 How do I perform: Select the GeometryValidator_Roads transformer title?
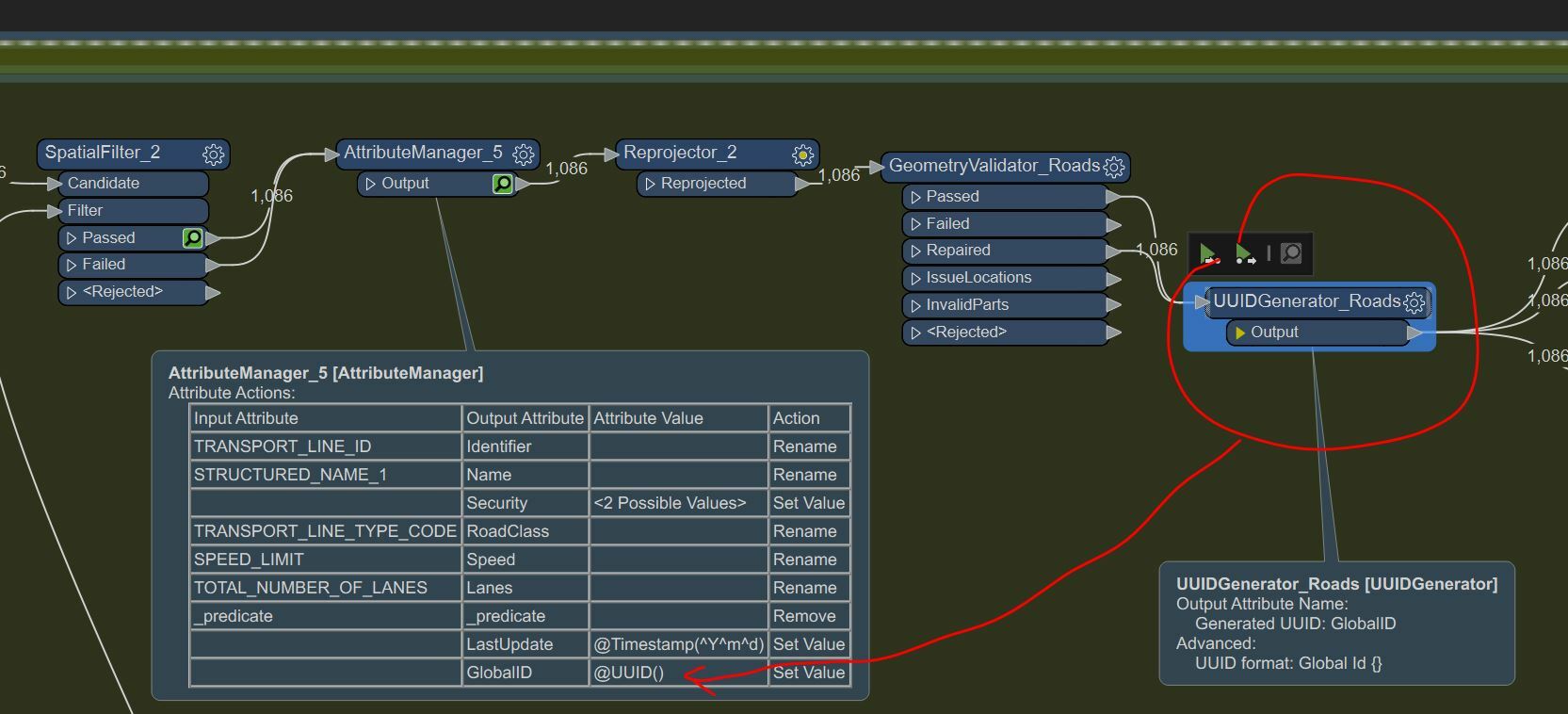994,166
